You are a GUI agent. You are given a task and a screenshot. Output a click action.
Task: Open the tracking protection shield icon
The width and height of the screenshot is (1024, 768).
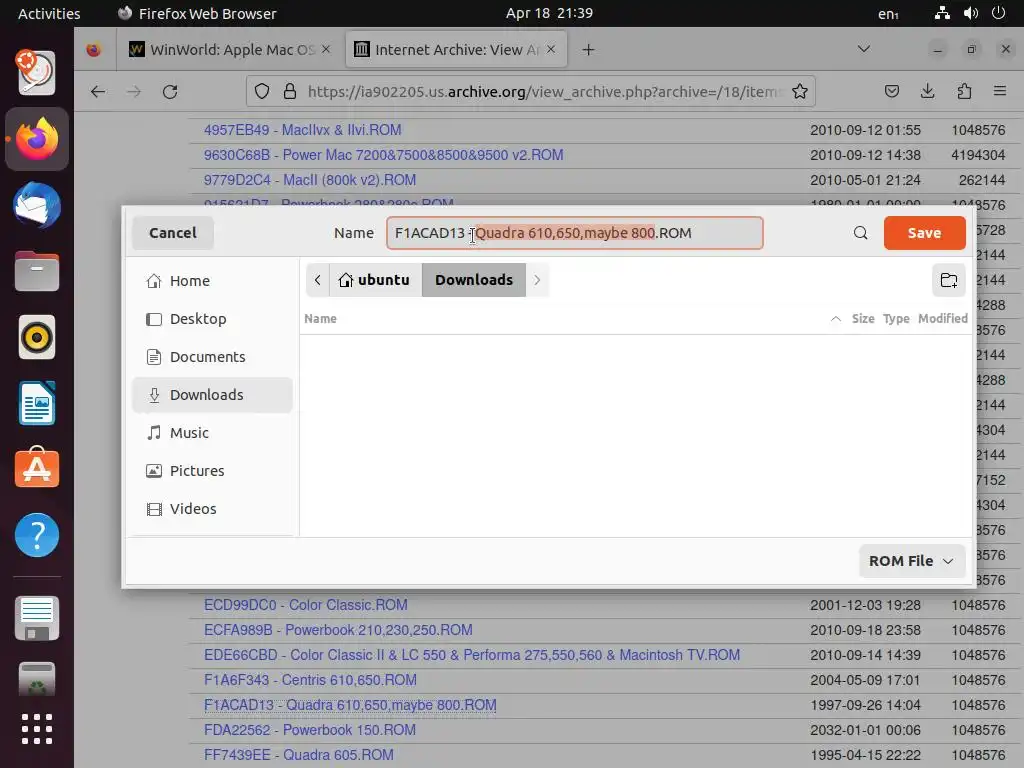262,91
